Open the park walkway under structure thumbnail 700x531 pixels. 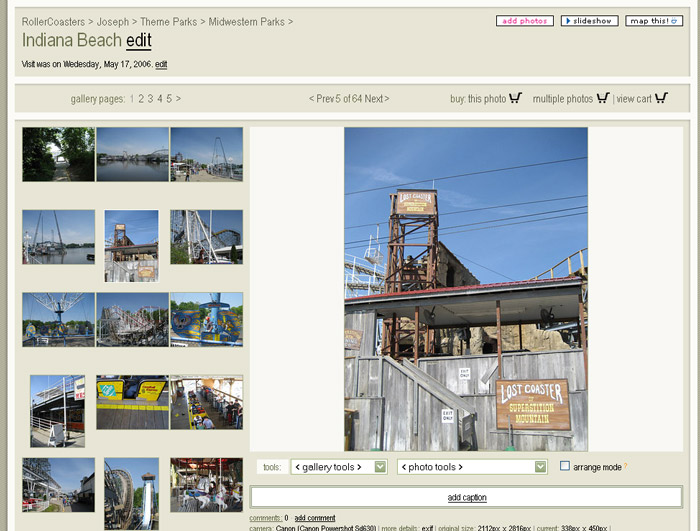(58, 485)
